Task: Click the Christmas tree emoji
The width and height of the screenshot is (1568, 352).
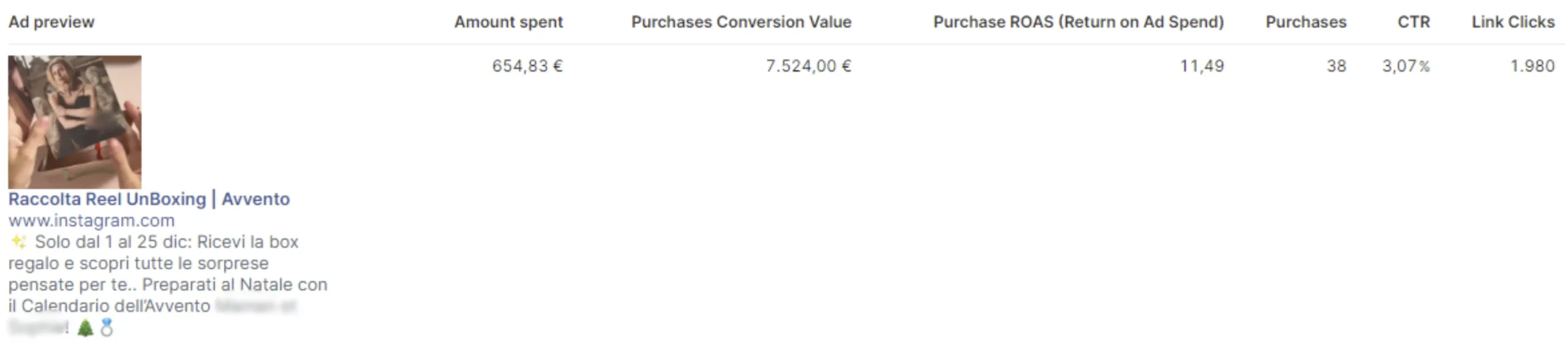Action: pyautogui.click(x=85, y=328)
